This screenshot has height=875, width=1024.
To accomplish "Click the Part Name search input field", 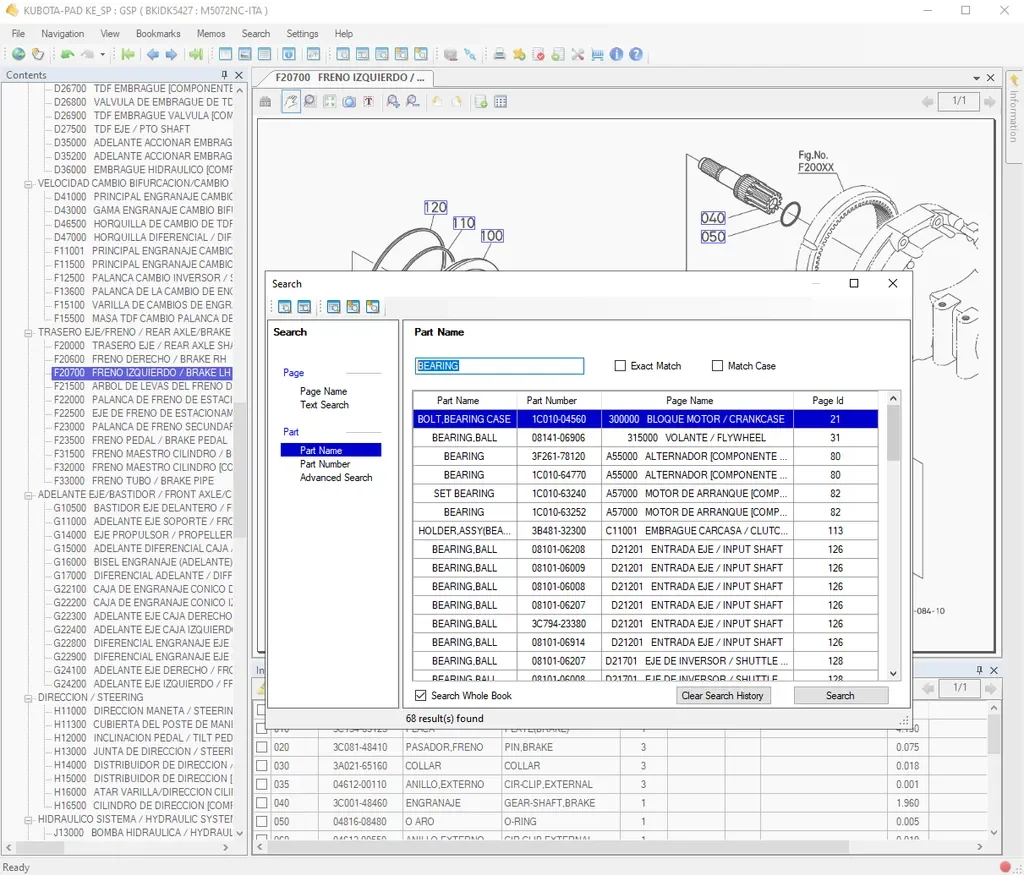I will click(499, 366).
